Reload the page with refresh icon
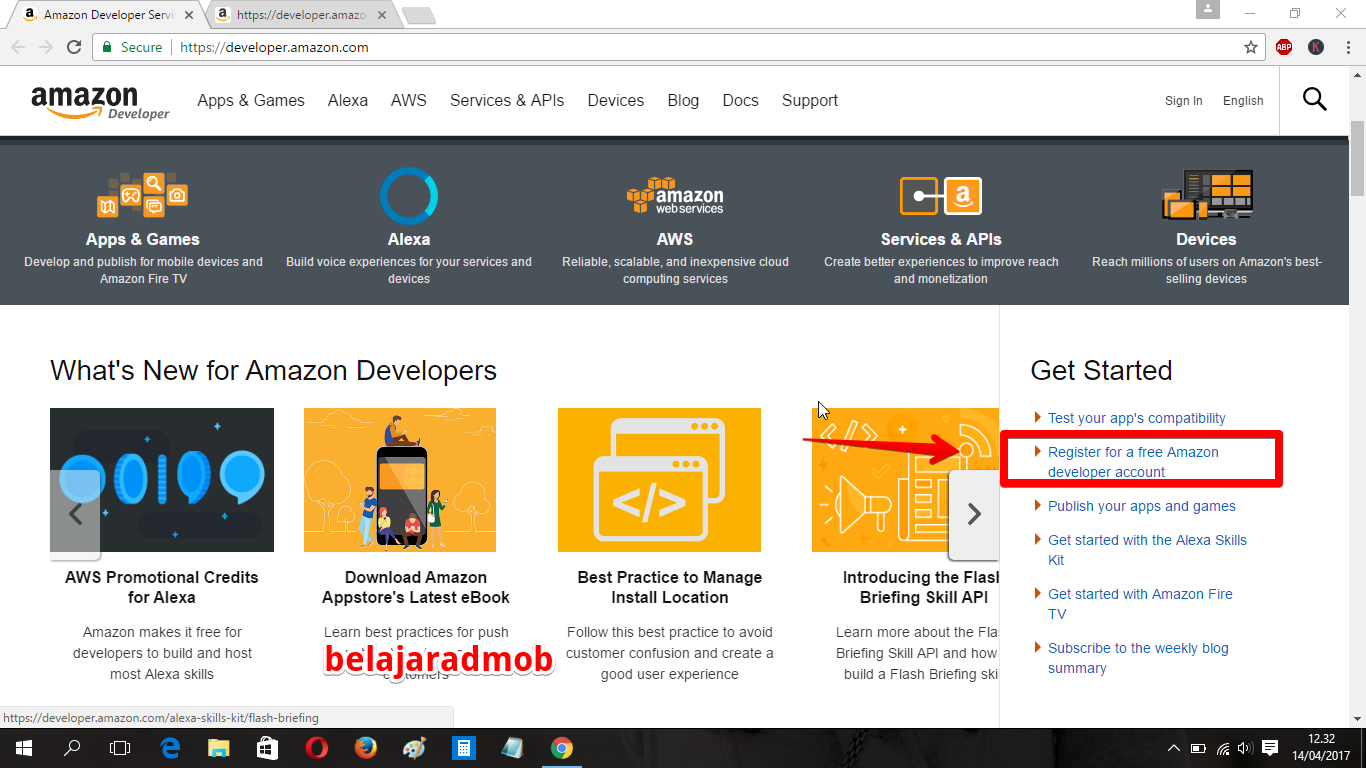This screenshot has height=768, width=1366. [74, 47]
